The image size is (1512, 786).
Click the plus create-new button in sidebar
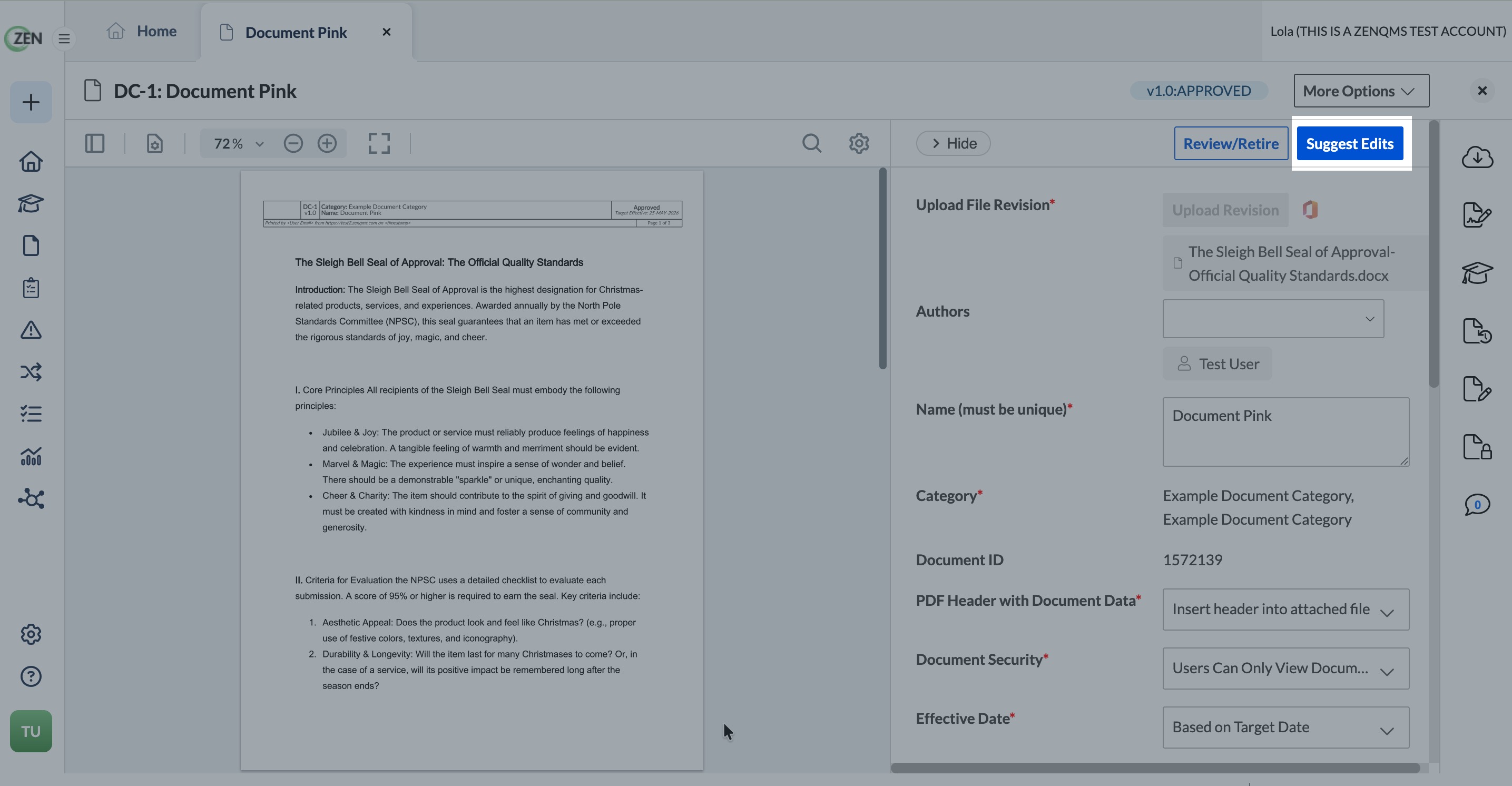31,102
